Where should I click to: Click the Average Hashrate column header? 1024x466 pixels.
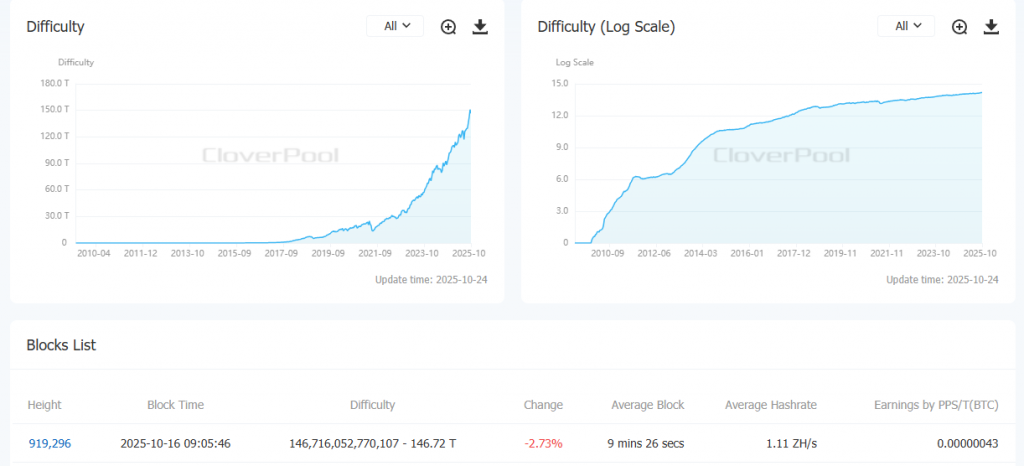(770, 405)
